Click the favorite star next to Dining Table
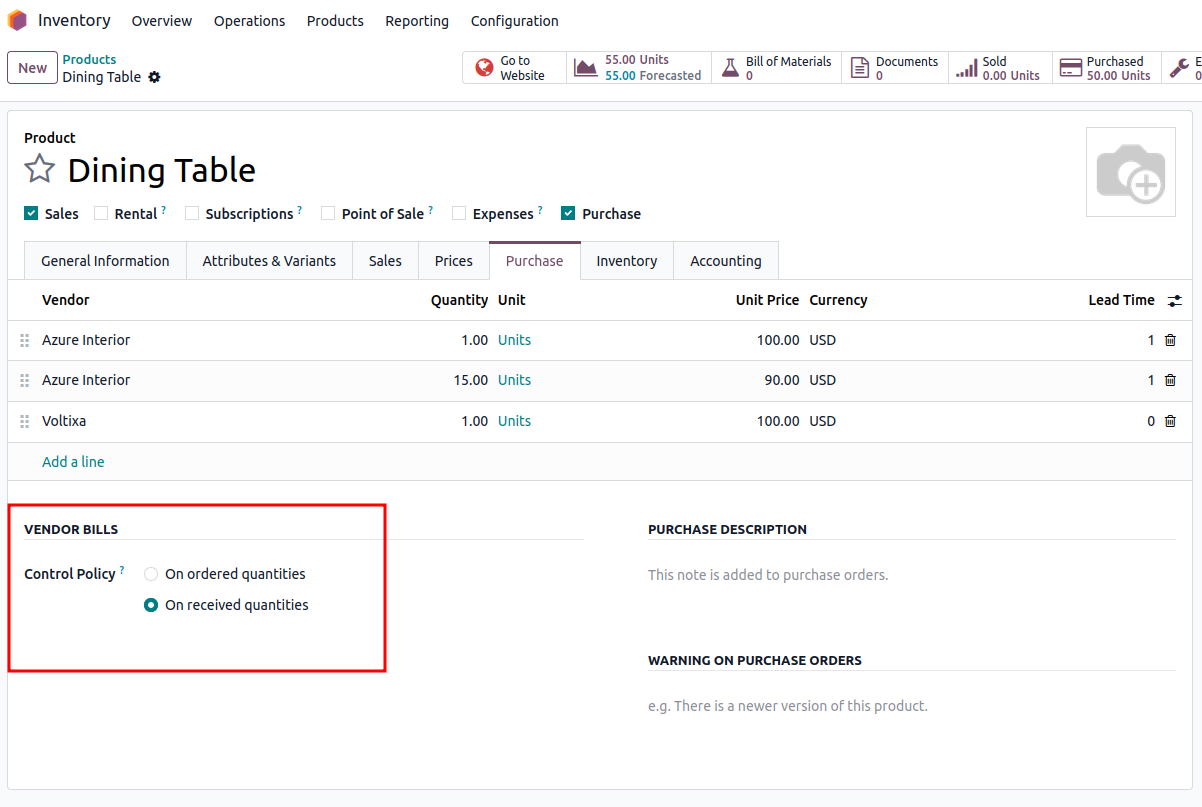Image resolution: width=1202 pixels, height=807 pixels. (x=39, y=169)
